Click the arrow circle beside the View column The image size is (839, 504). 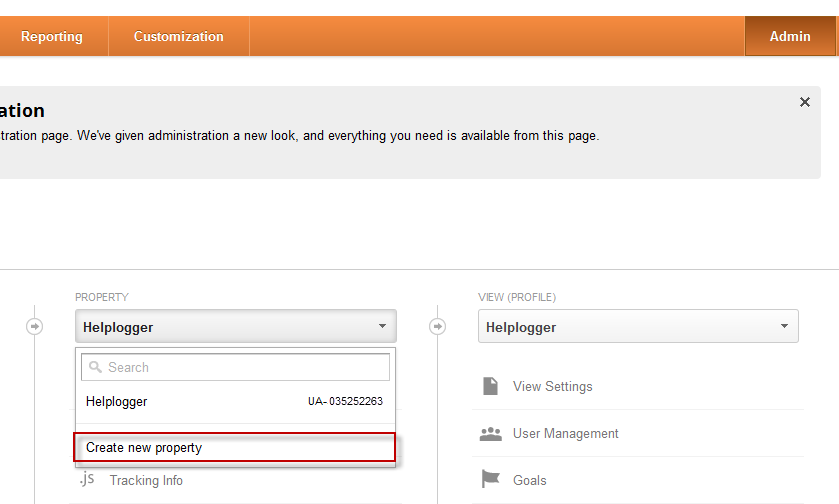[438, 326]
